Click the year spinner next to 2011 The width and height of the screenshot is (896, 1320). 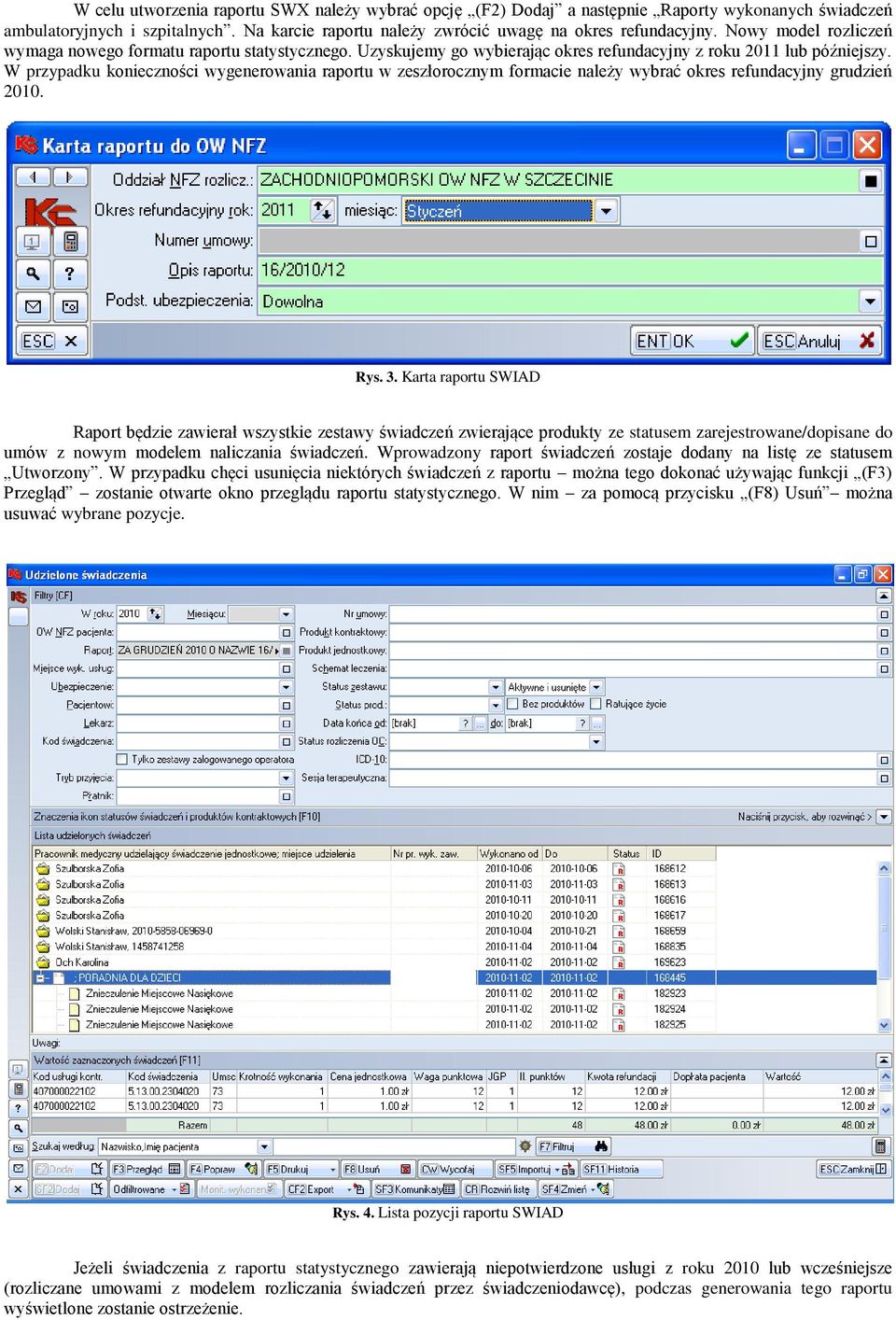click(322, 210)
